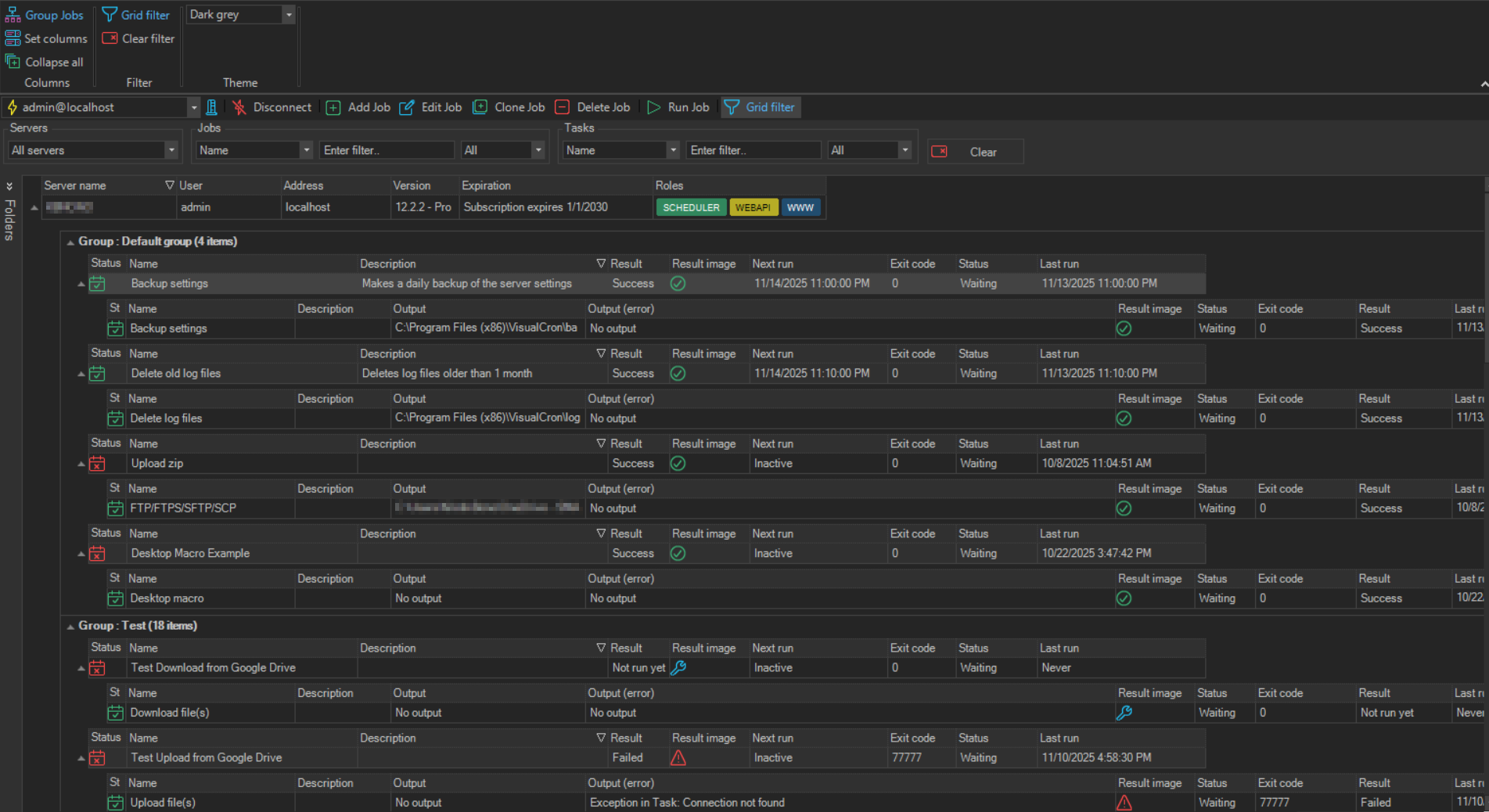This screenshot has height=812, width=1489.
Task: Click the Set columns icon
Action: (13, 38)
